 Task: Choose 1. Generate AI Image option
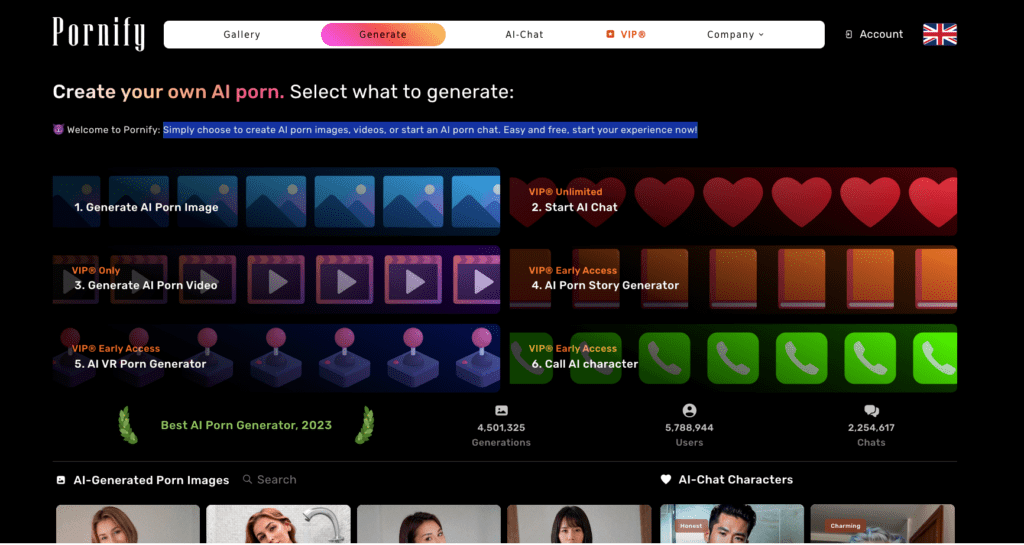click(276, 202)
